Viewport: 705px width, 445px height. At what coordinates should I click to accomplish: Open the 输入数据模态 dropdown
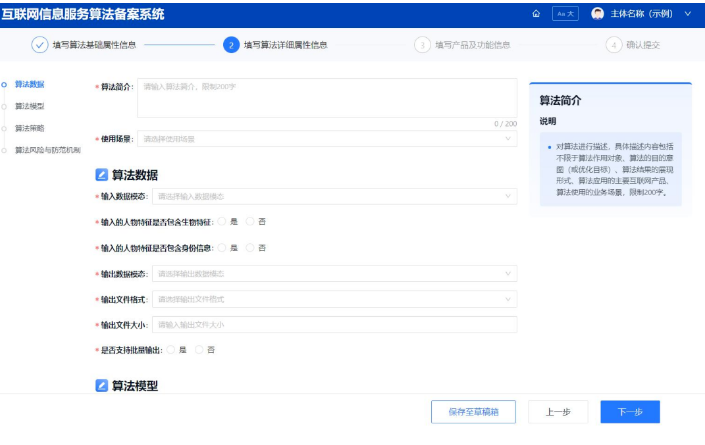(334, 196)
